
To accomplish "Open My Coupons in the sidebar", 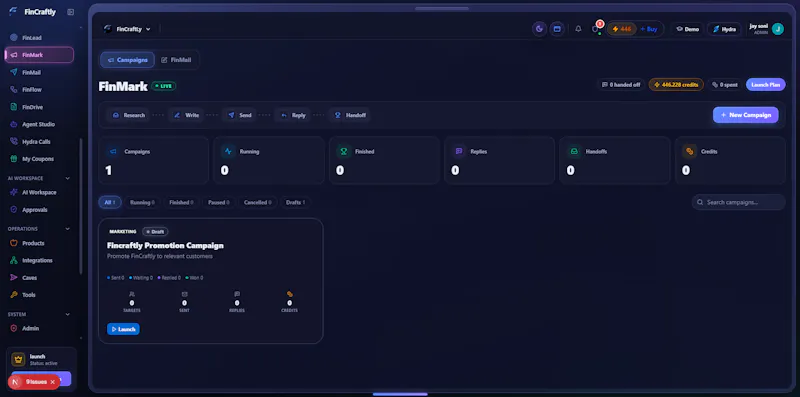I will point(39,159).
